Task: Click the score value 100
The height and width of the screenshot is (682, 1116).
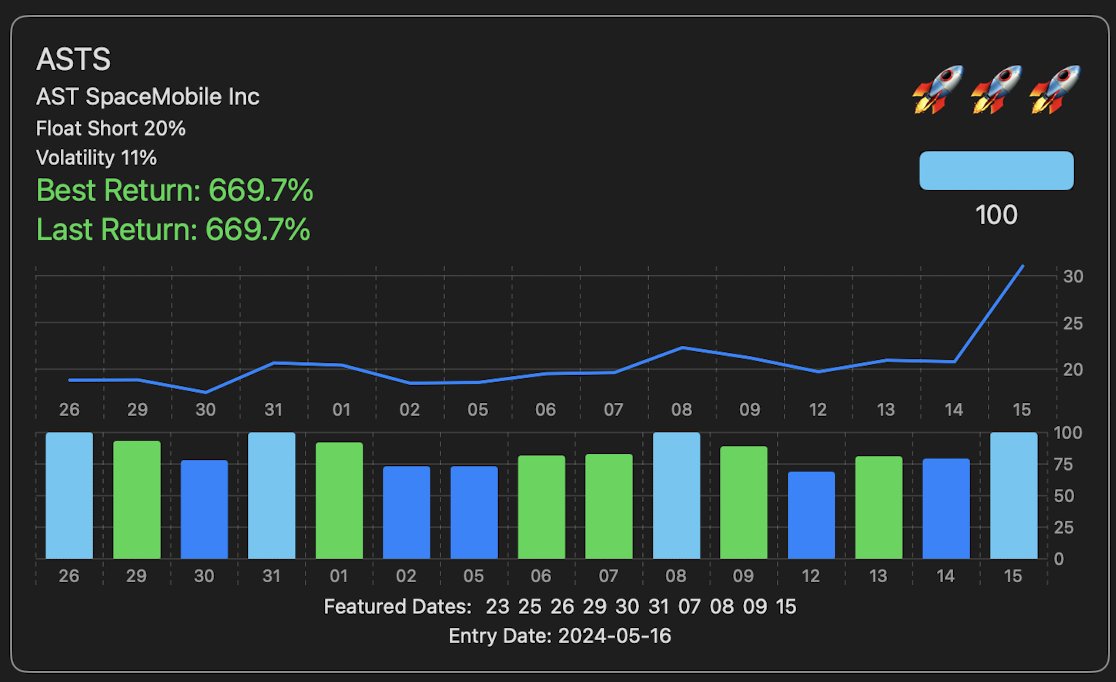Action: [x=996, y=215]
